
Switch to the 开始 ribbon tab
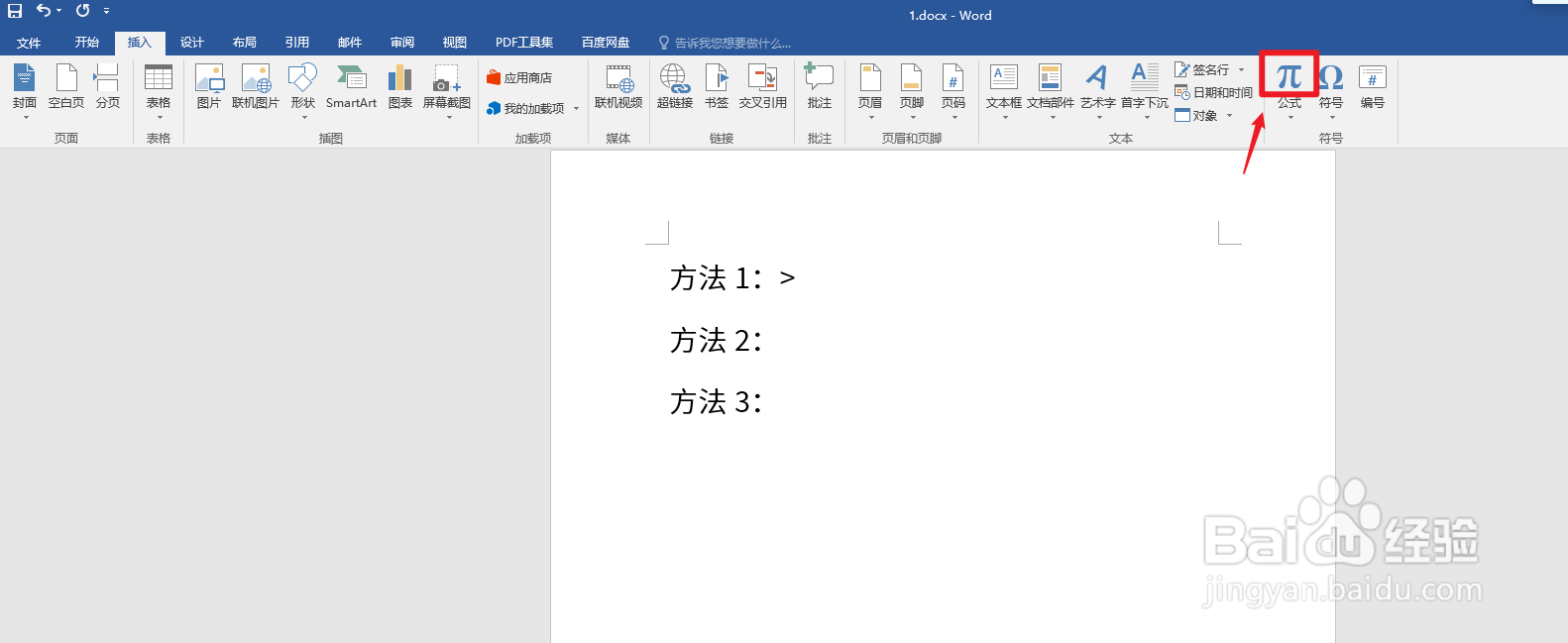click(x=87, y=43)
